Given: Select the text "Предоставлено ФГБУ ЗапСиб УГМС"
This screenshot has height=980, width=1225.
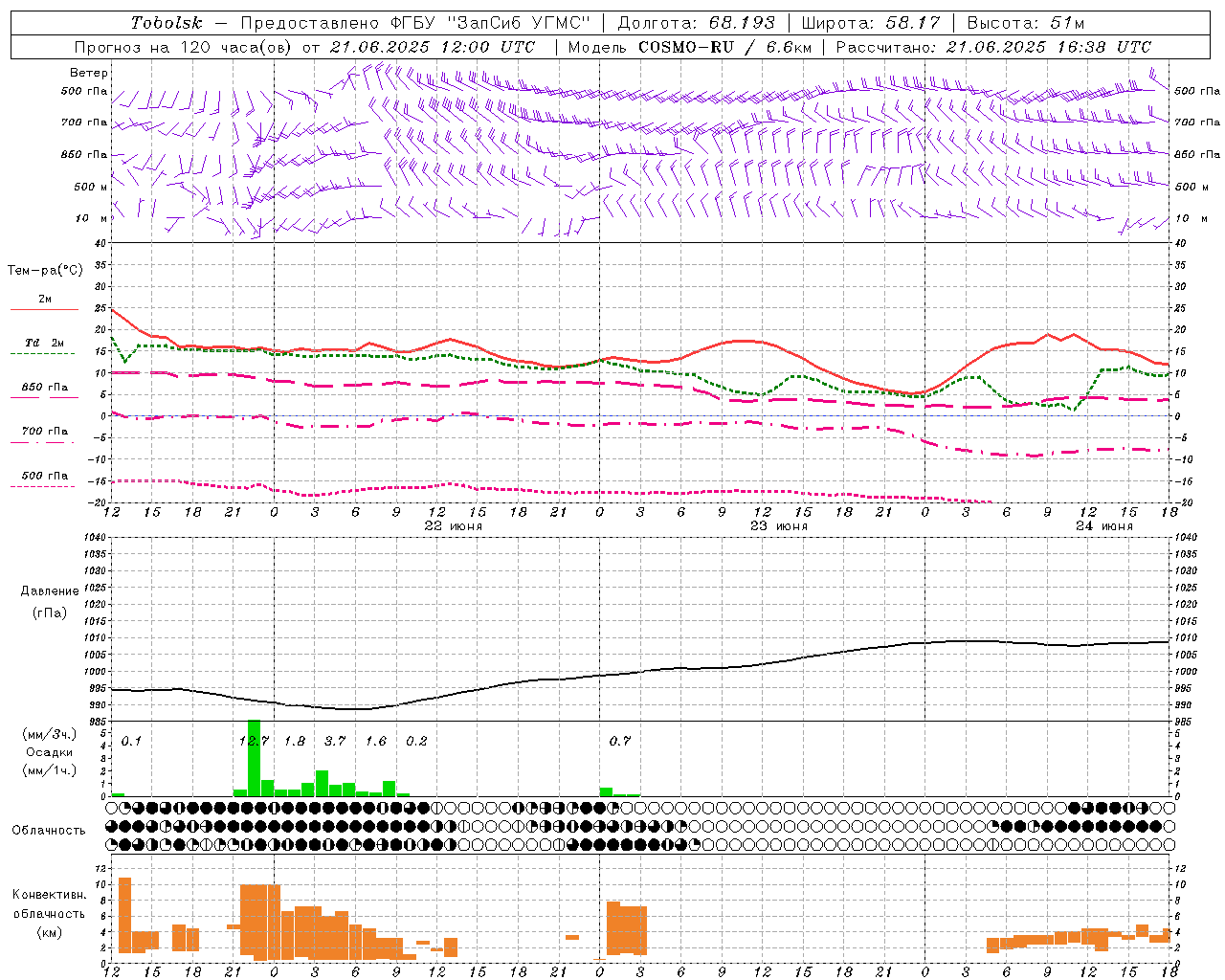Looking at the screenshot, I should click(415, 23).
